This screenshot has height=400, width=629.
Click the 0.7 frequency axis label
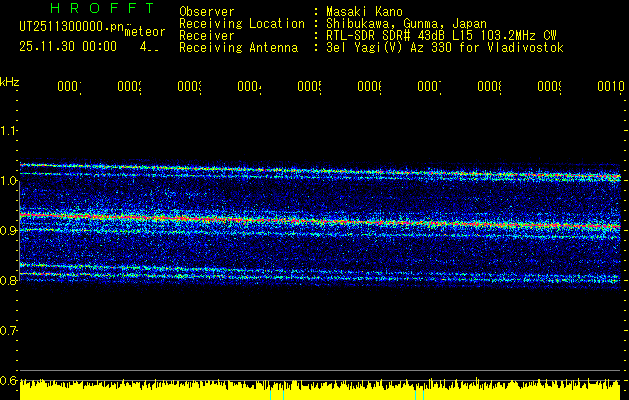point(9,330)
